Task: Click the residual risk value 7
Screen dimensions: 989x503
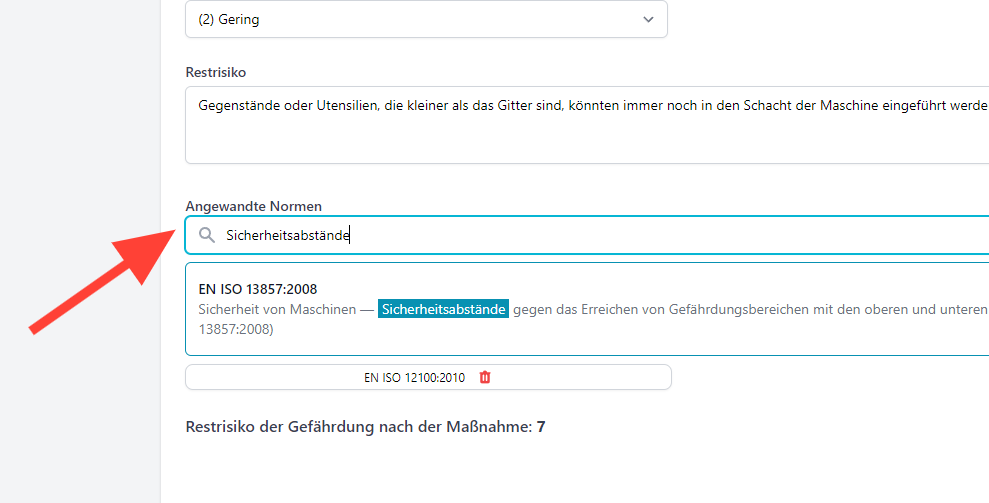Action: coord(541,427)
